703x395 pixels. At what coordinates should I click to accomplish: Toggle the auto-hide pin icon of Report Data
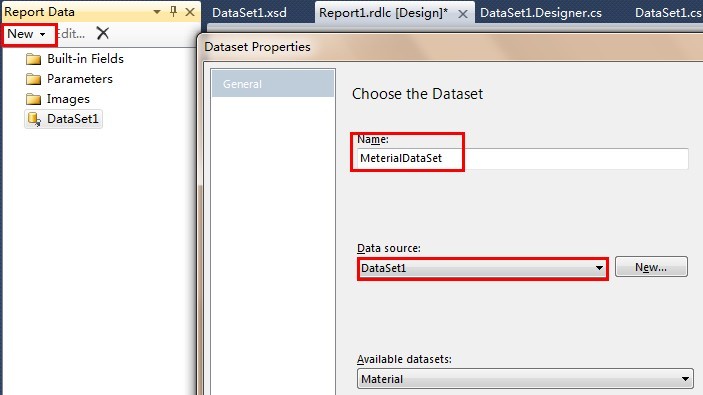click(174, 12)
